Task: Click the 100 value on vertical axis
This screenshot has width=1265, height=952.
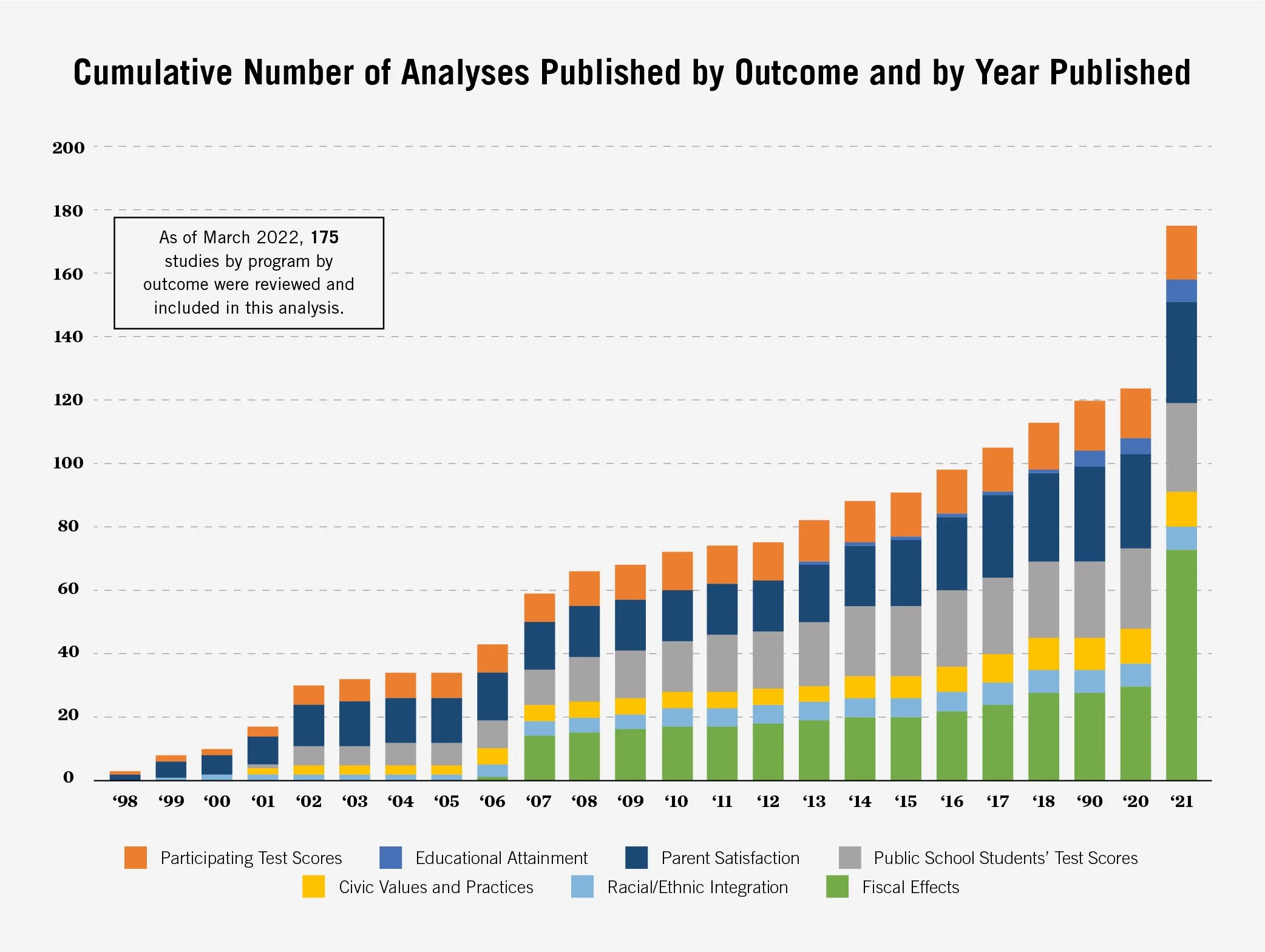Action: click(x=68, y=463)
